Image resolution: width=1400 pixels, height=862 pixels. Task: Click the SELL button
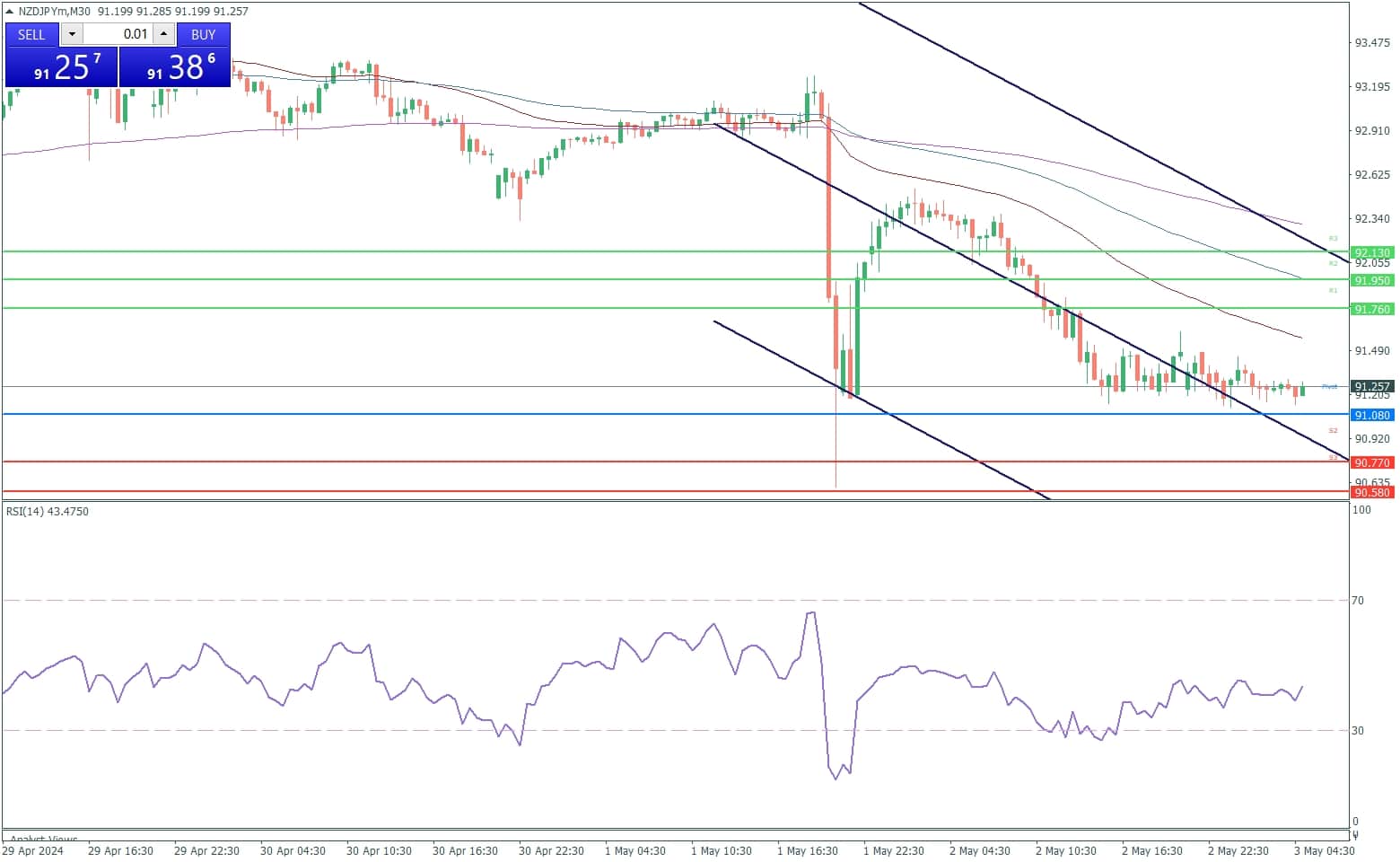[32, 34]
